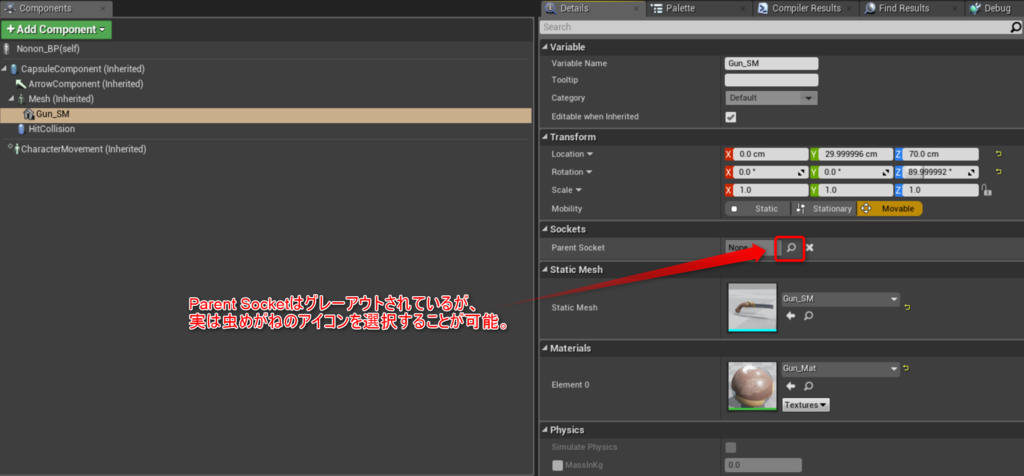1024x476 pixels.
Task: Click the Location Y field 29.999996 cm
Action: coord(855,154)
